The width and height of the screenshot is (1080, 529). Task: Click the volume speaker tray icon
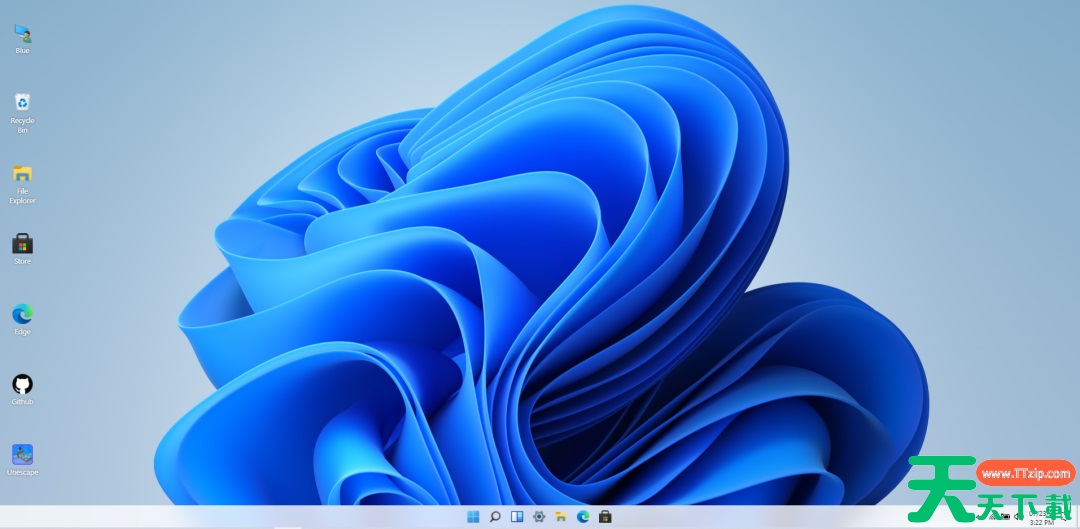click(x=1017, y=517)
